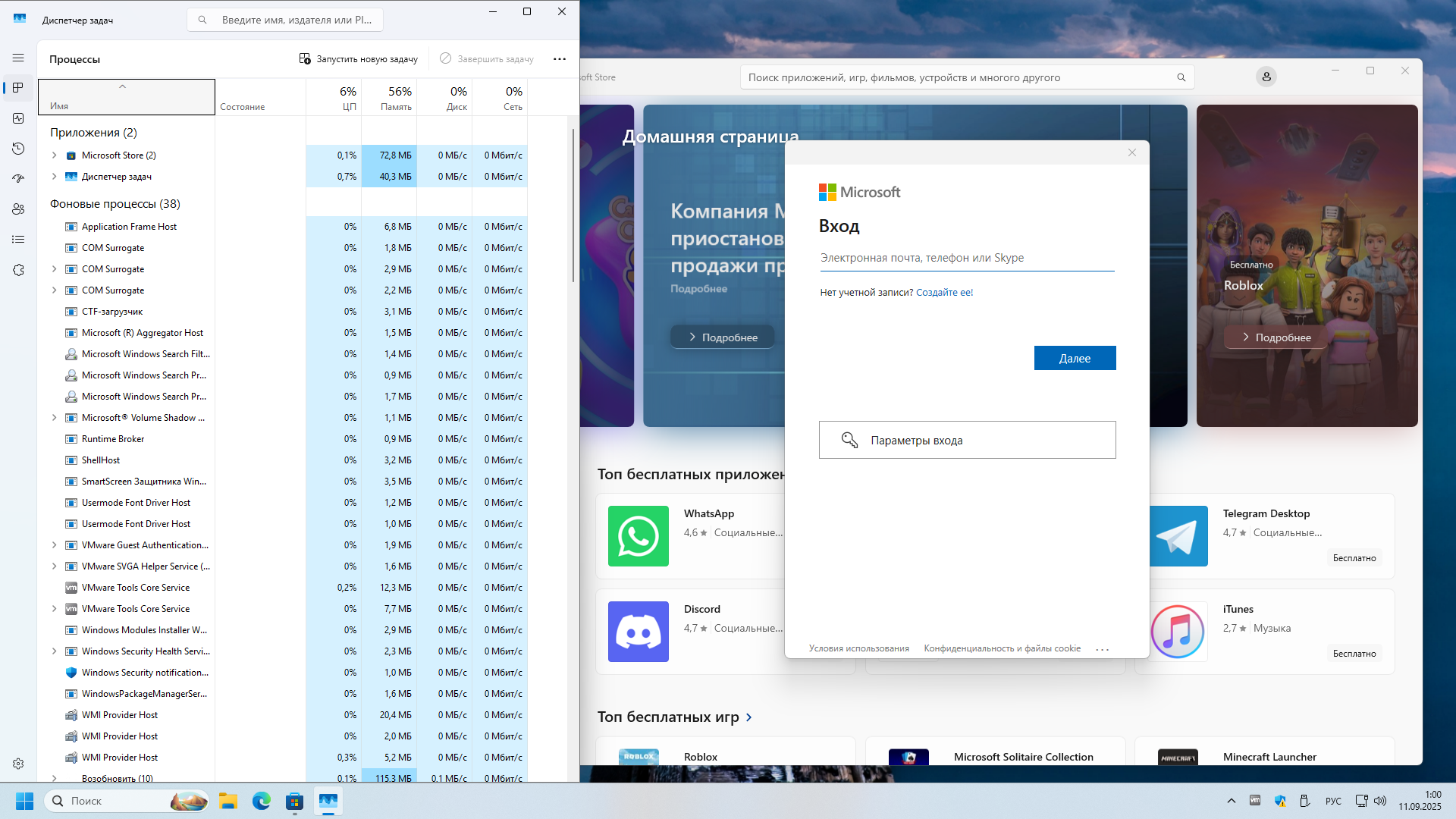Open Windows Start menu
Viewport: 1456px width, 819px height.
pyautogui.click(x=24, y=801)
